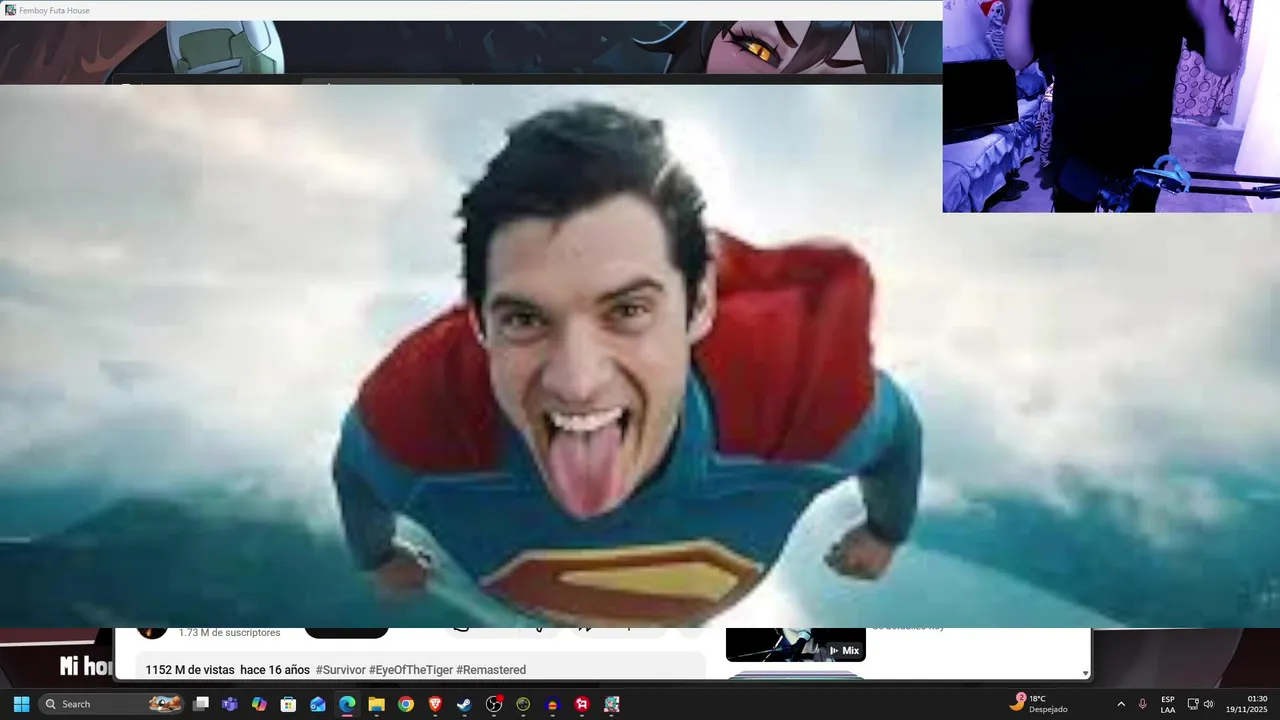This screenshot has width=1280, height=720.
Task: Switch ESP LAA keyboard language
Action: (1168, 704)
